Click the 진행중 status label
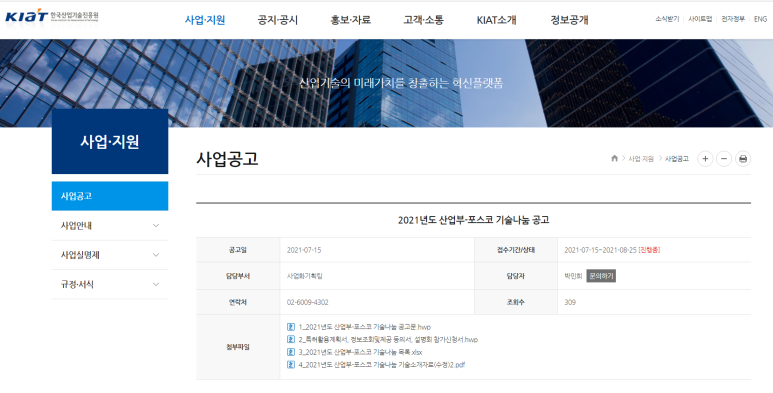The image size is (773, 393). (649, 250)
